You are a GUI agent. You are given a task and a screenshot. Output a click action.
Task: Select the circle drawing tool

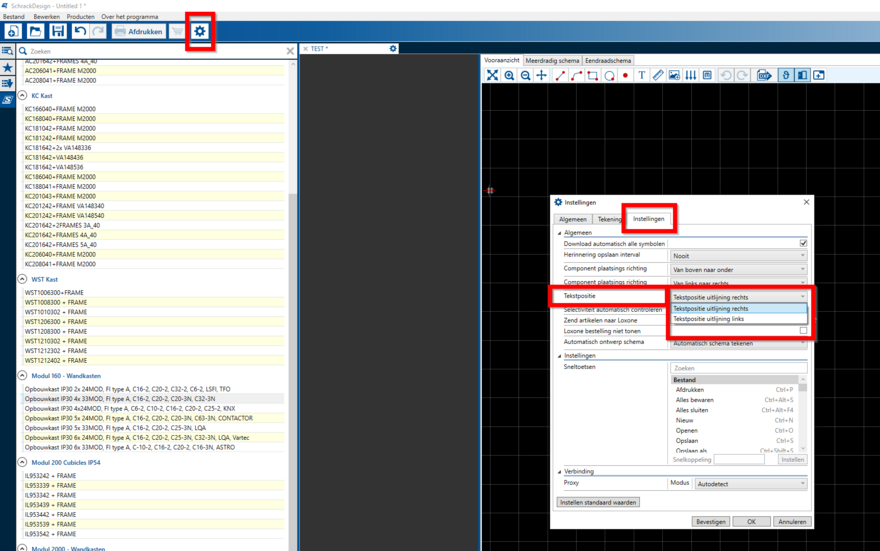pyautogui.click(x=609, y=75)
